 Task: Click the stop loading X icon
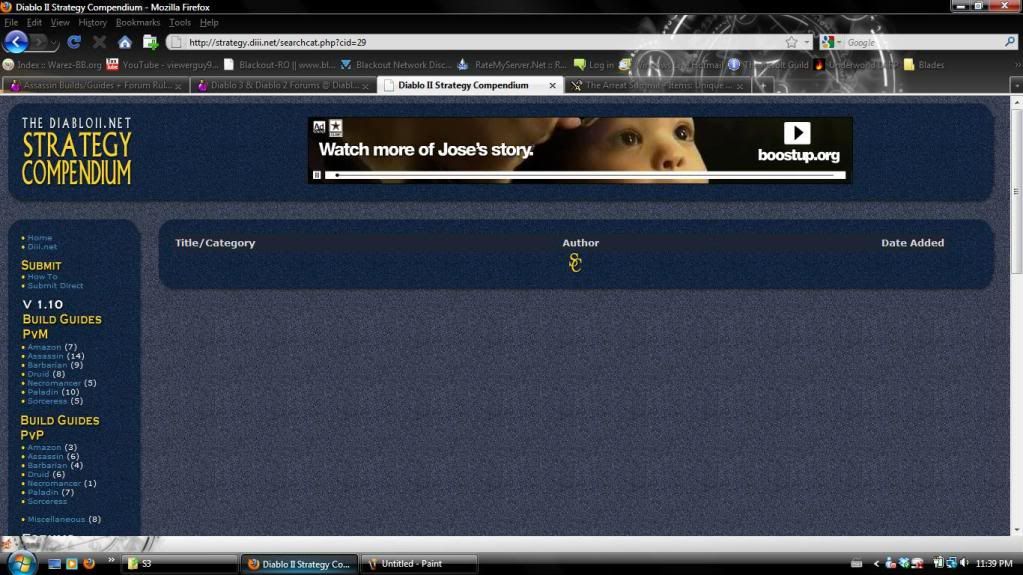click(99, 42)
